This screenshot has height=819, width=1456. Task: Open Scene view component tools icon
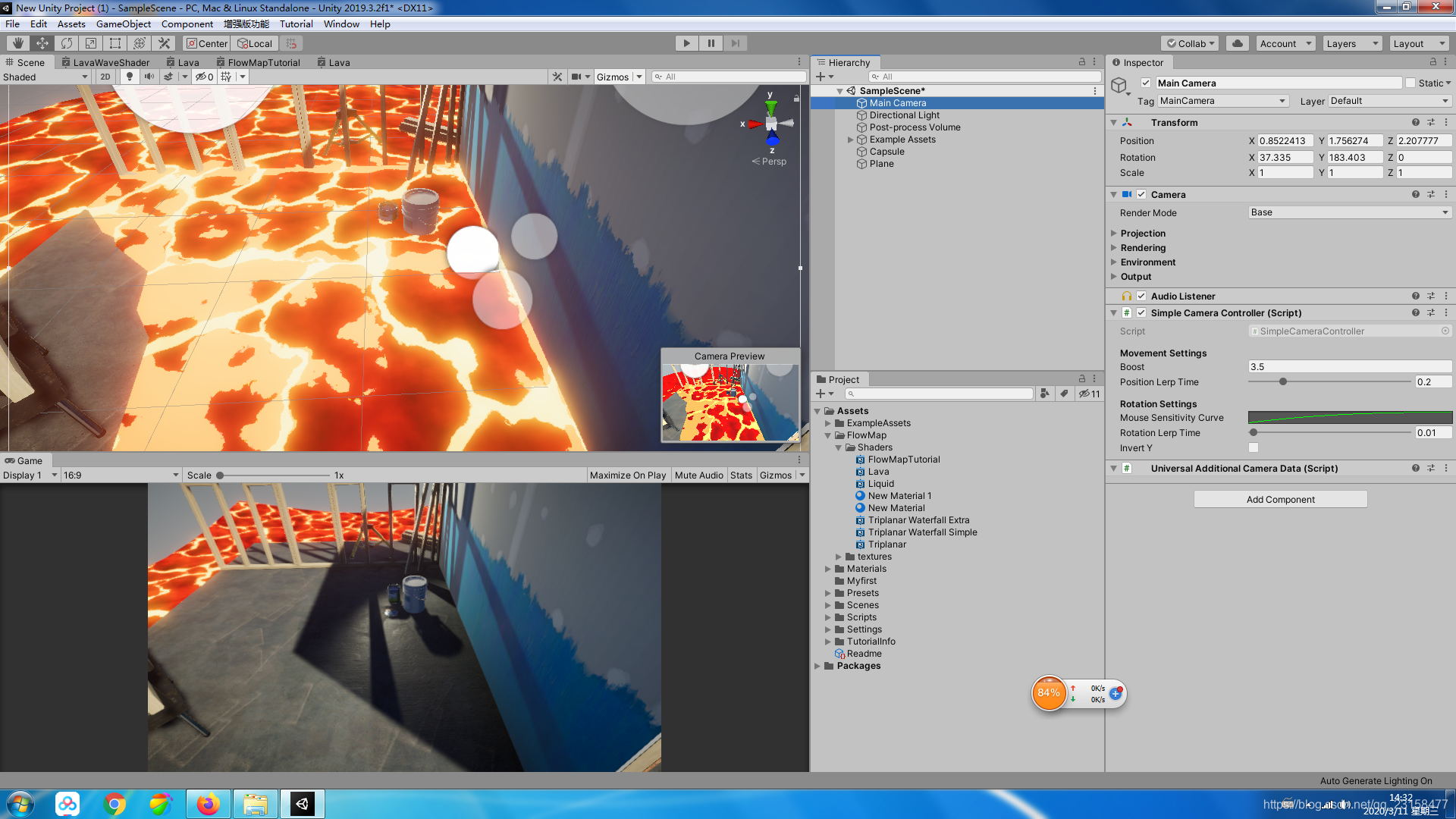[557, 77]
